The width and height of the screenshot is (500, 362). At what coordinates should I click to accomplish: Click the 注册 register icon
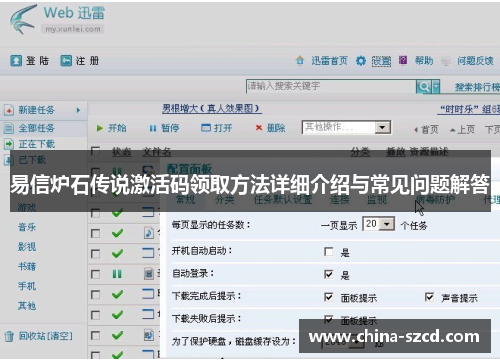pos(66,61)
